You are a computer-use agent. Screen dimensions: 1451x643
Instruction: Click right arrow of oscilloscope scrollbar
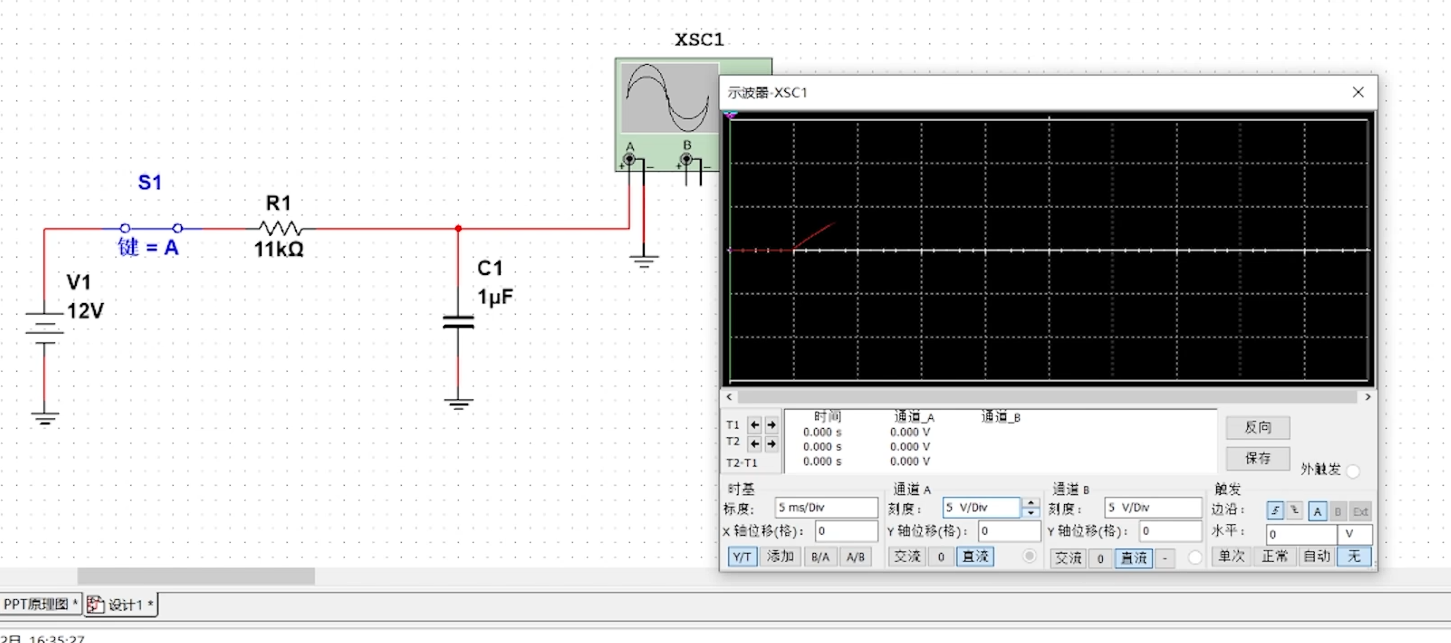[x=1367, y=397]
